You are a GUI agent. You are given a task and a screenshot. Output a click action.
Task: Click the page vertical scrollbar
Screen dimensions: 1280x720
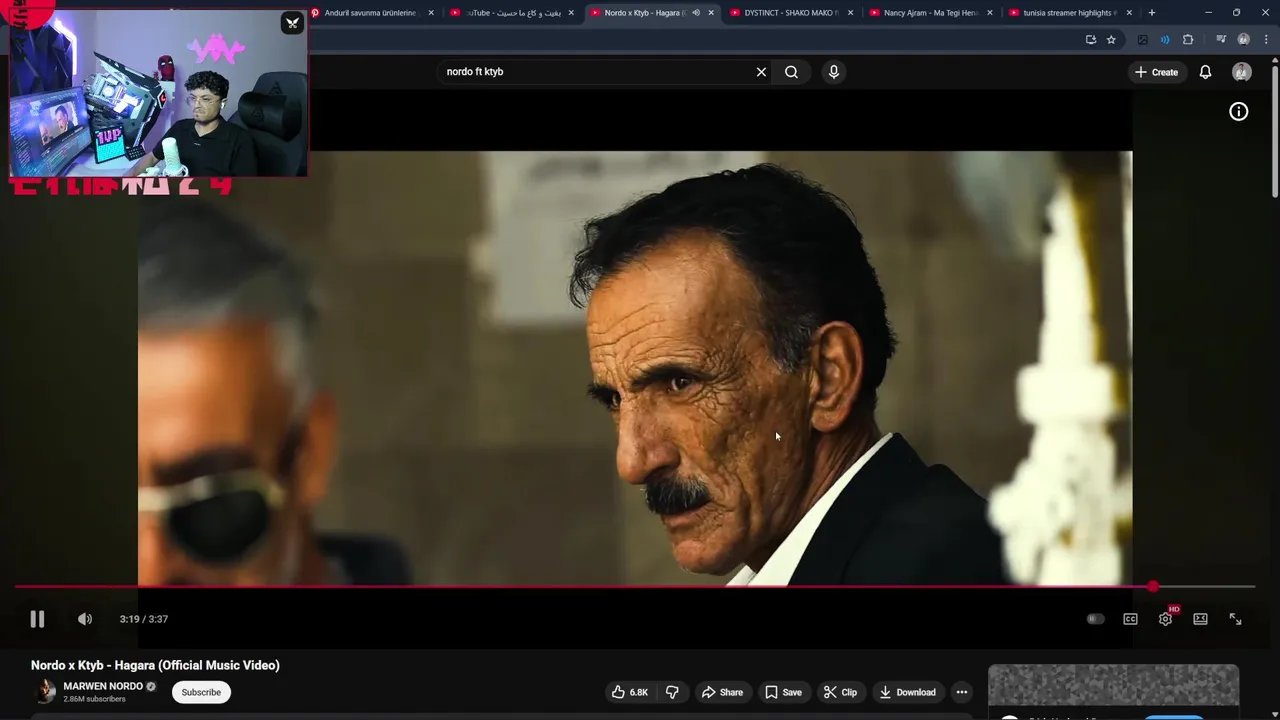click(1274, 130)
